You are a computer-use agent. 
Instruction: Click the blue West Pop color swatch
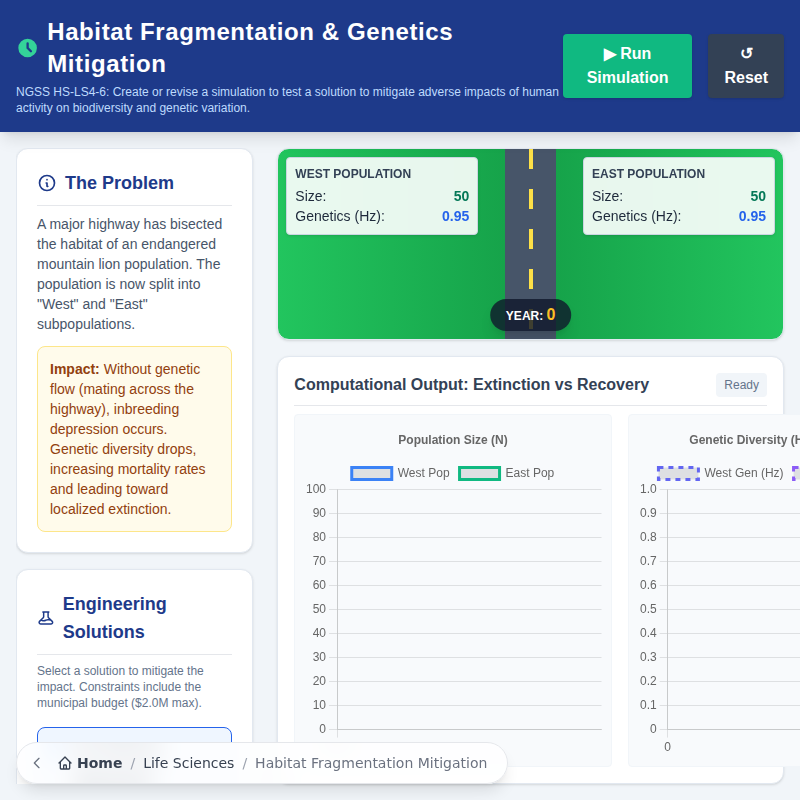tap(371, 472)
